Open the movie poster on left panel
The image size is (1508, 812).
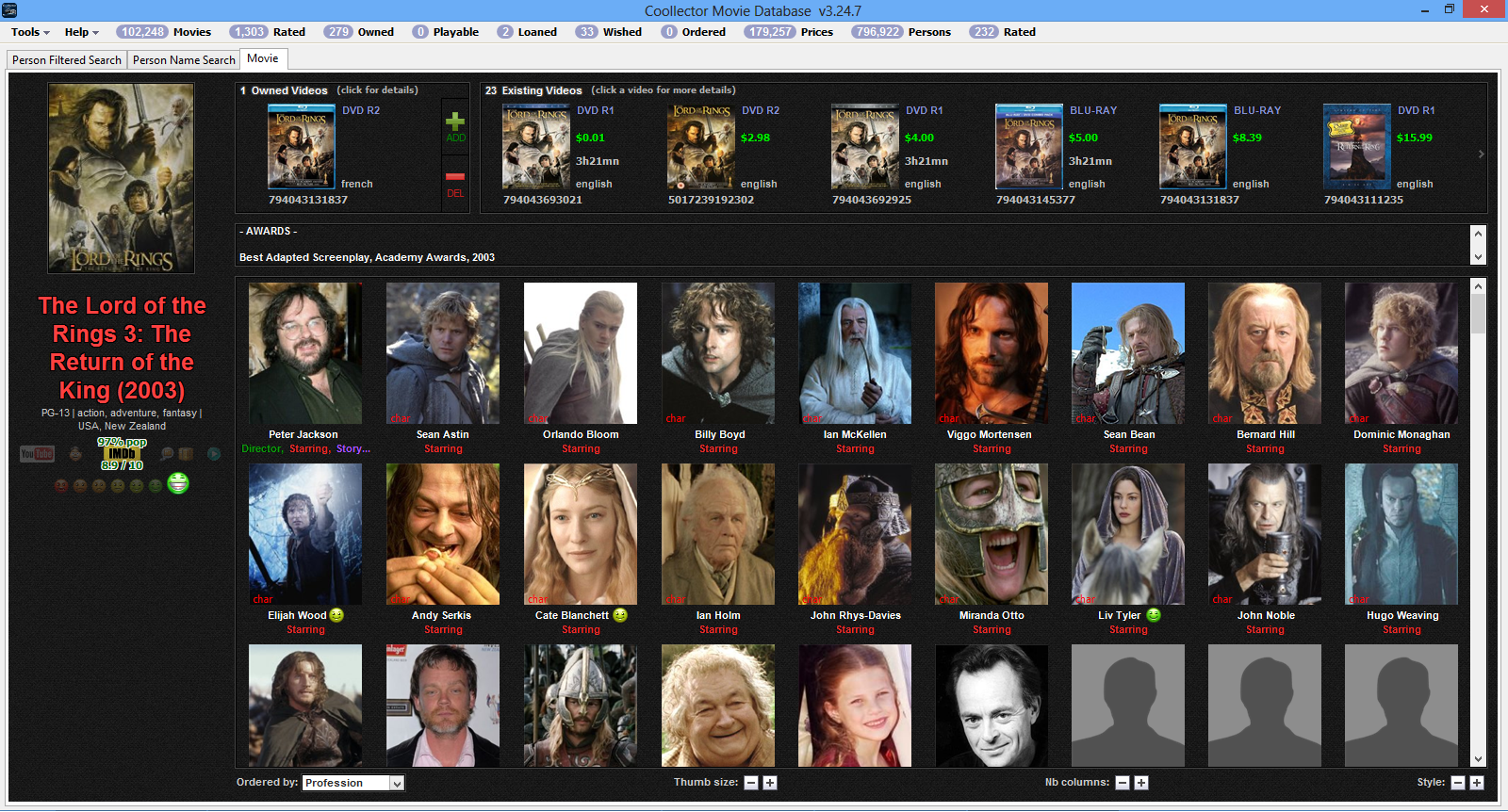tap(122, 178)
